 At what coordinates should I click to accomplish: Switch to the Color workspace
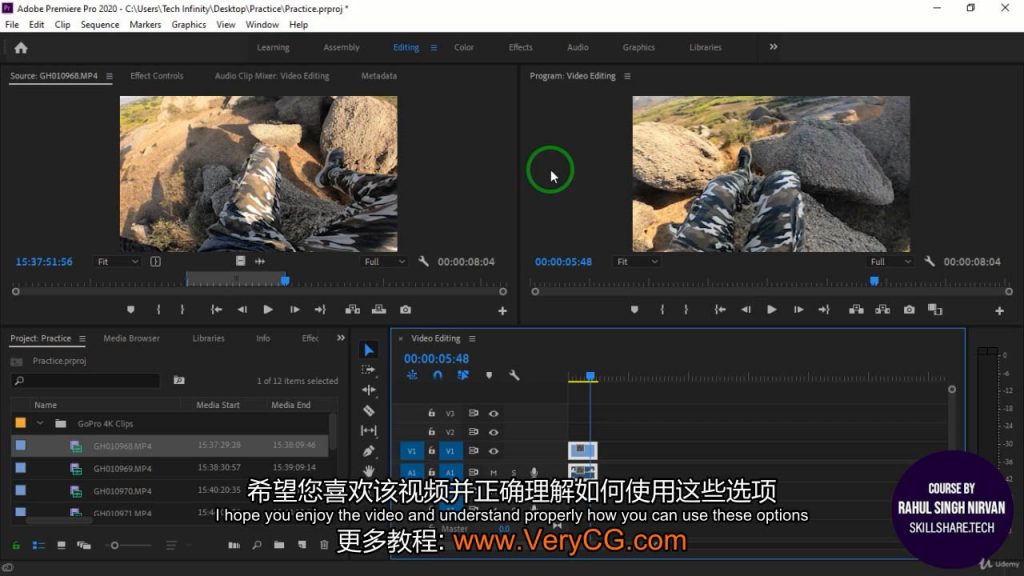(x=464, y=48)
